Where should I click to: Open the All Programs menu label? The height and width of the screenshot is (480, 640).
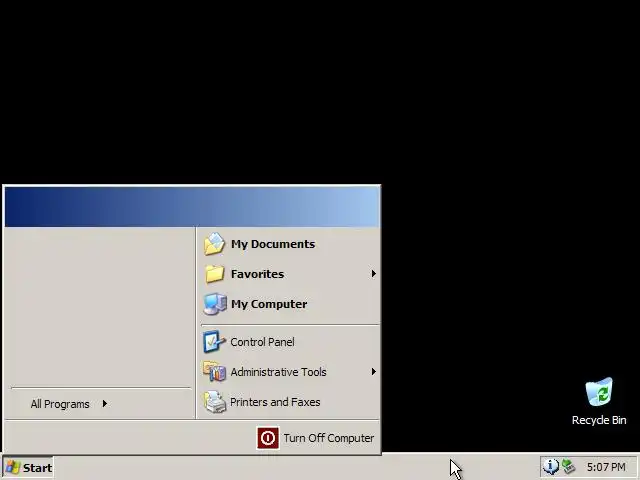(60, 404)
